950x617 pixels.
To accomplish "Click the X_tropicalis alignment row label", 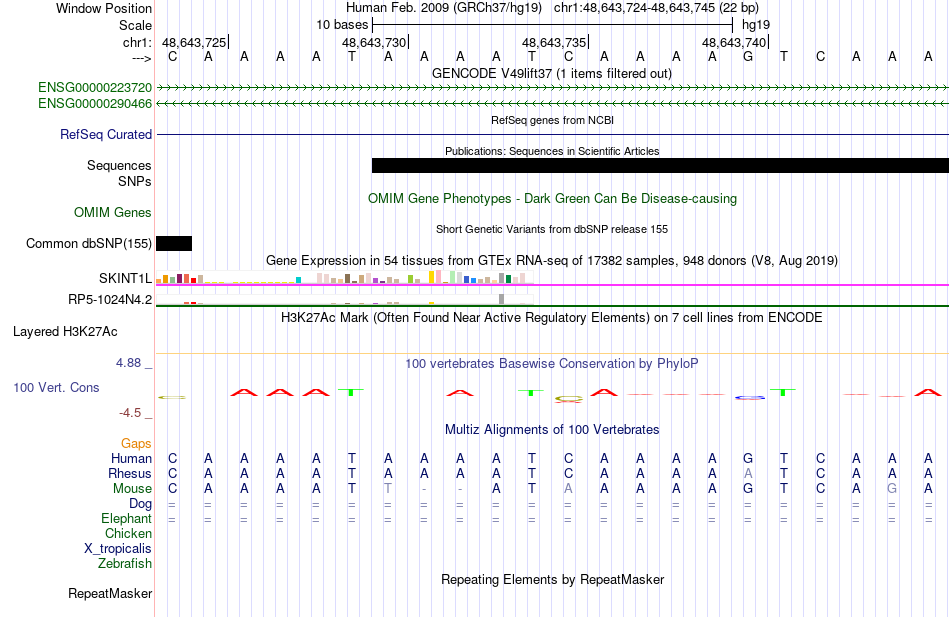I will [x=118, y=549].
